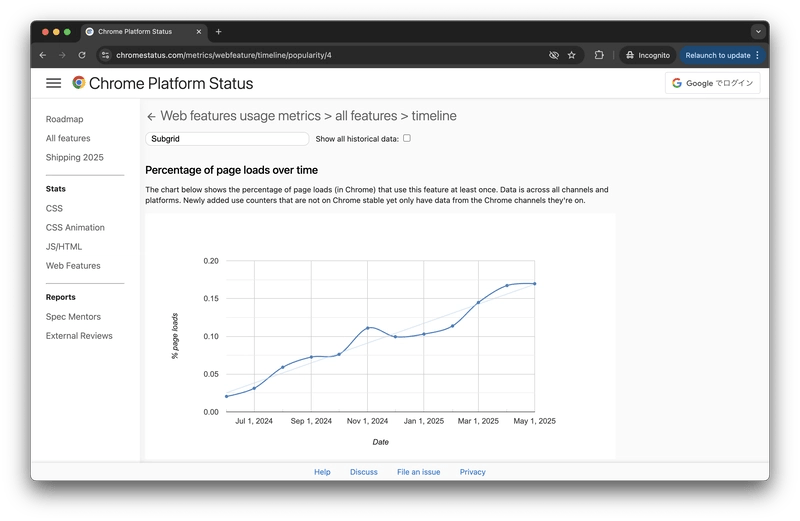Open Web Features stats page

pos(73,266)
